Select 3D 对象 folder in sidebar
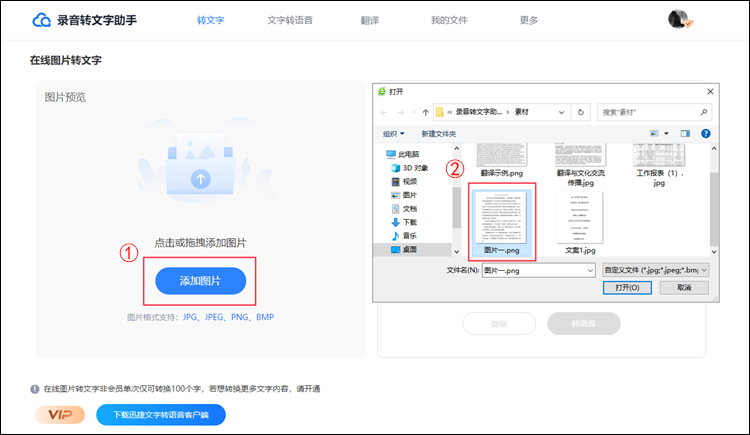Viewport: 750px width, 435px height. [409, 168]
